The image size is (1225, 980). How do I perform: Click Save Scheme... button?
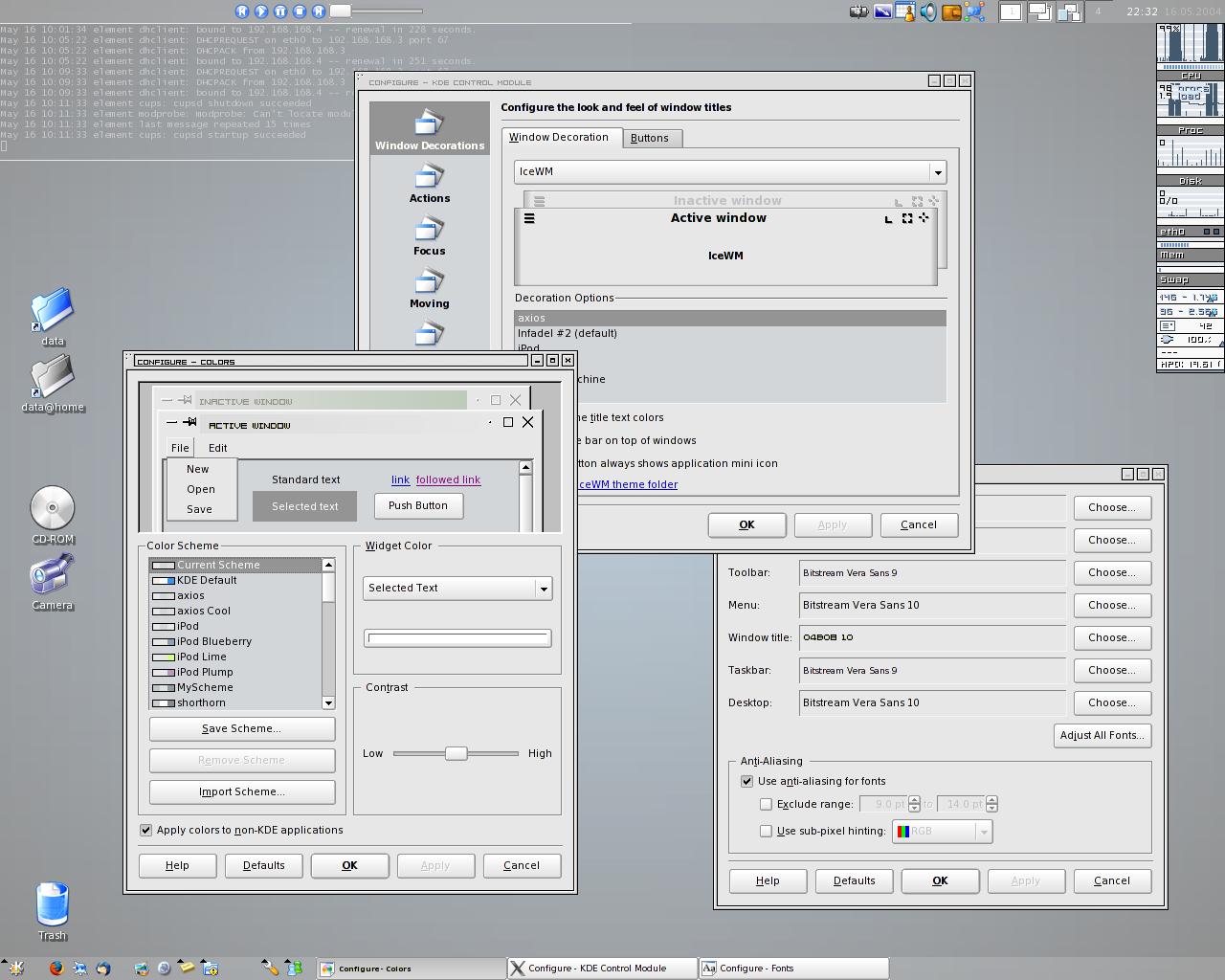pyautogui.click(x=242, y=728)
